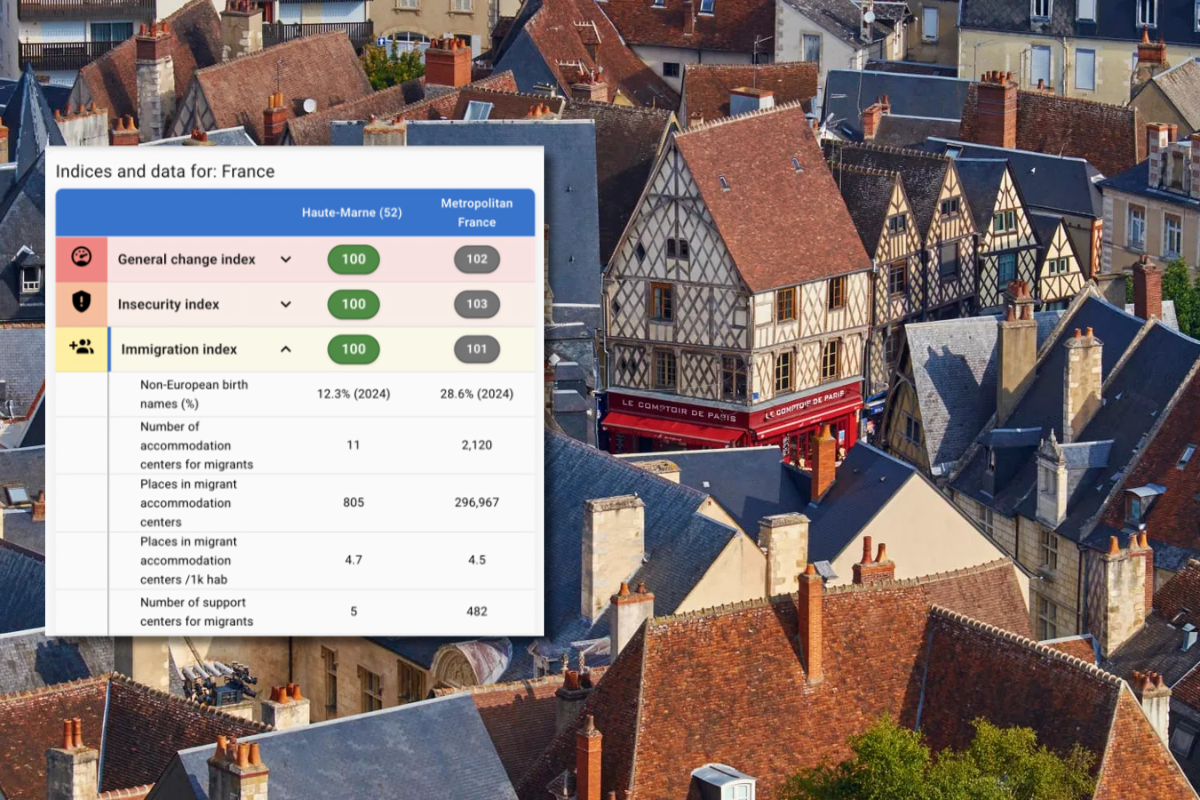Click the accommodation centers value 11

(x=353, y=445)
